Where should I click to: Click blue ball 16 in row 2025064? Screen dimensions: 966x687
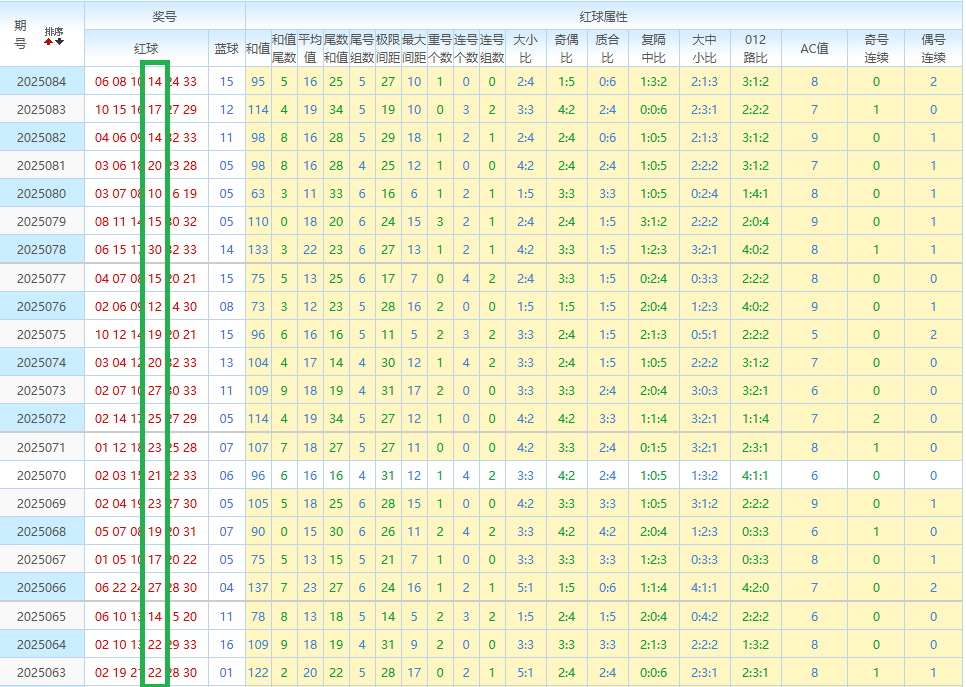227,644
